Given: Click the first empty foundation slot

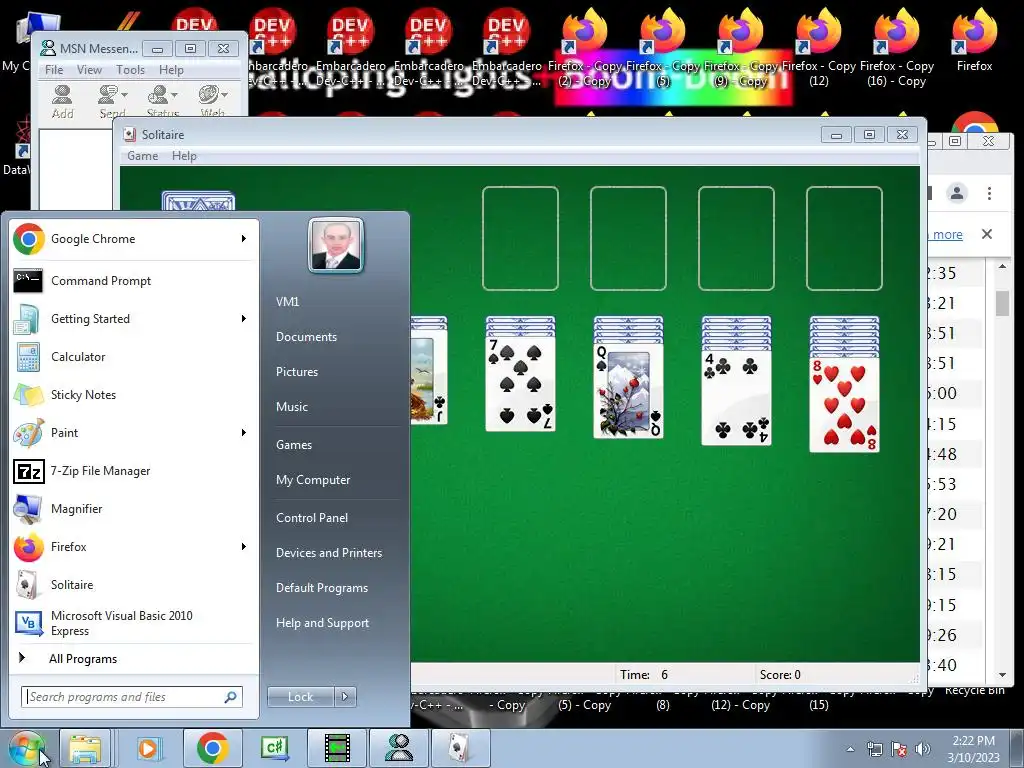Looking at the screenshot, I should pyautogui.click(x=520, y=238).
